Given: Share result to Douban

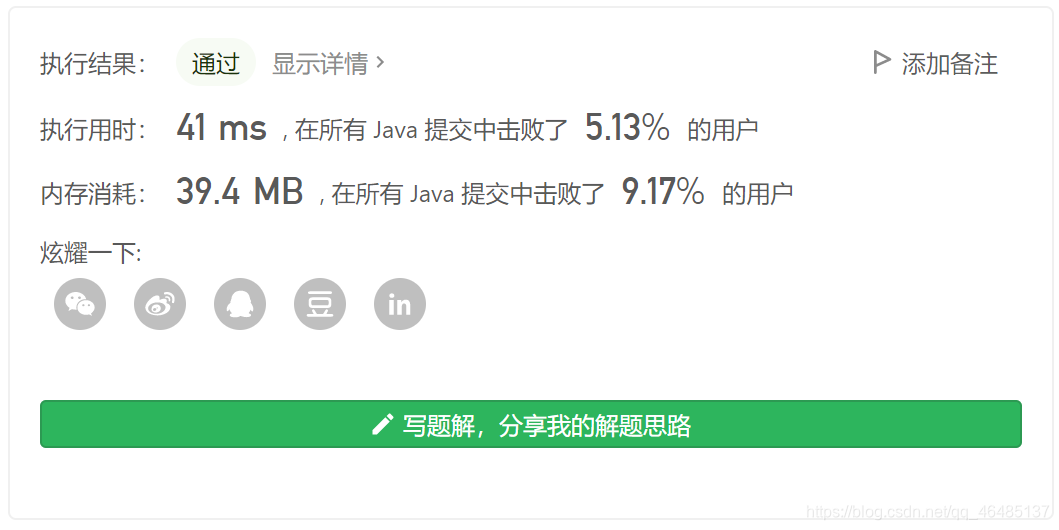Looking at the screenshot, I should pos(320,304).
